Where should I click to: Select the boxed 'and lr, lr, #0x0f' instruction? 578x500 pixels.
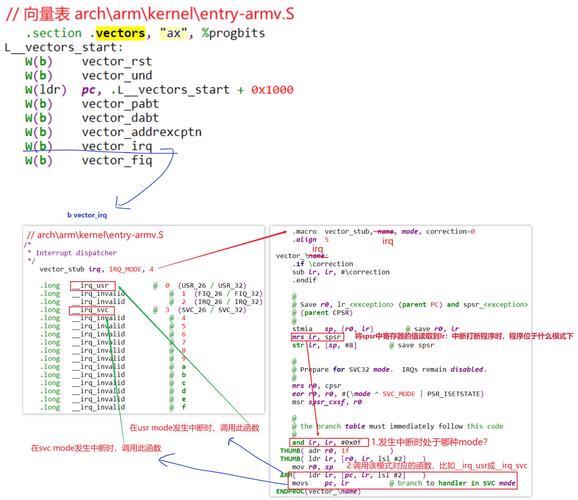point(329,442)
